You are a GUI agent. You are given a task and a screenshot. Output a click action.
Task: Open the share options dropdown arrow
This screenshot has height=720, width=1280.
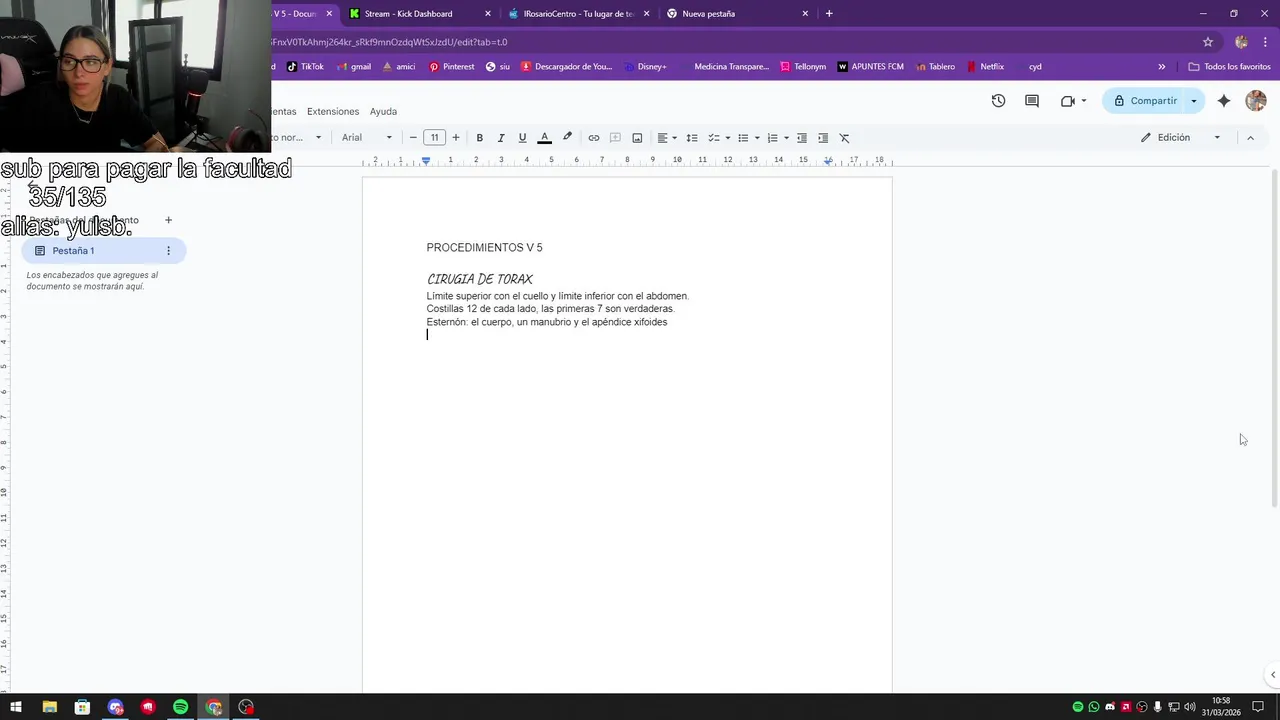[1193, 101]
